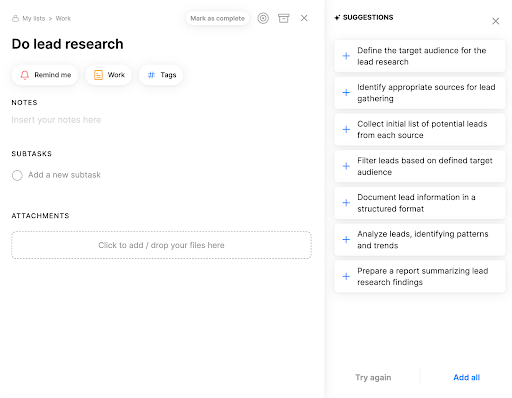
Task: Add 'Define the target audience' suggestion plus icon
Action: (x=346, y=56)
